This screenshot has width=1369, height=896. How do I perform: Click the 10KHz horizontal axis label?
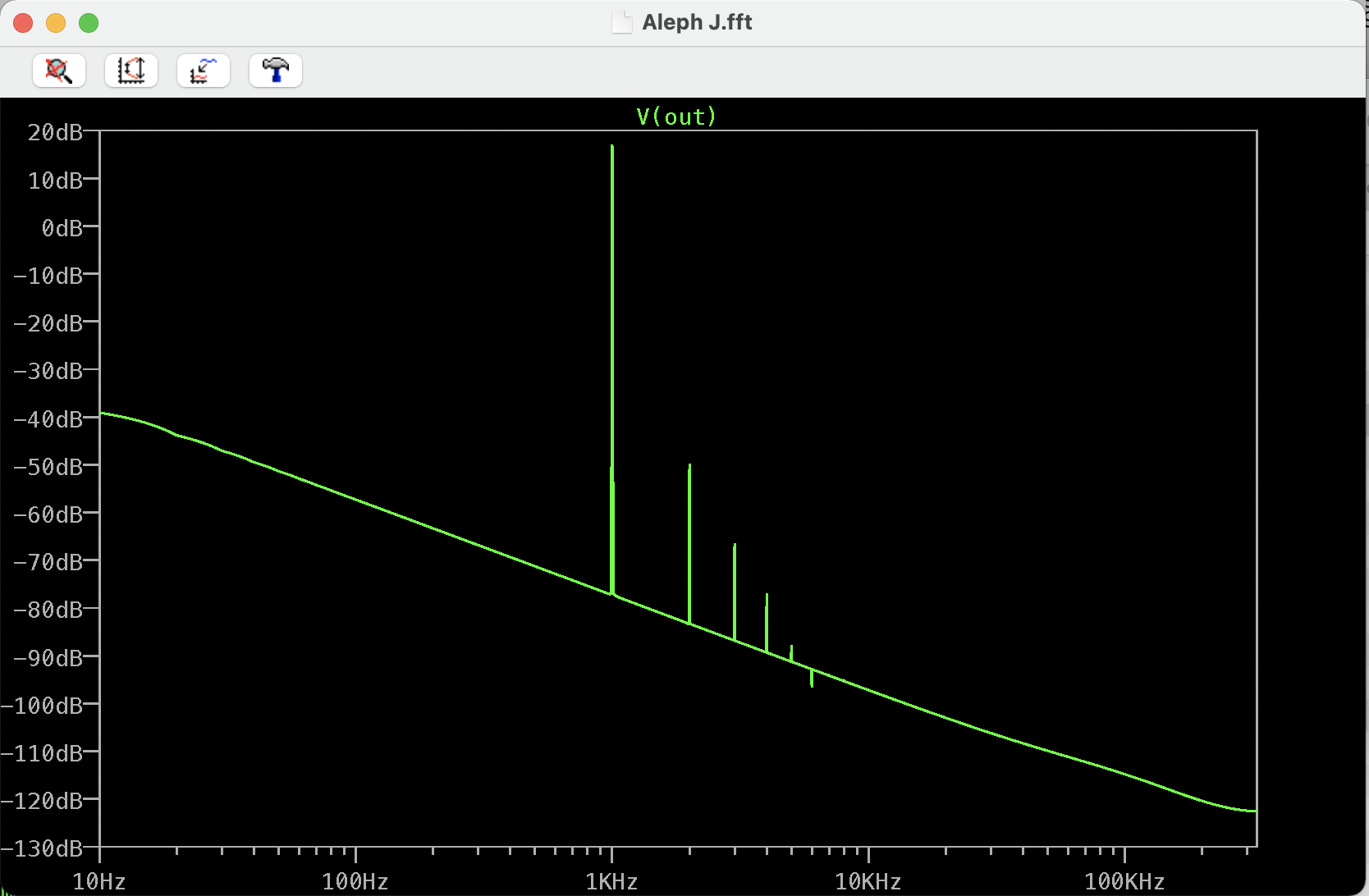(x=868, y=882)
